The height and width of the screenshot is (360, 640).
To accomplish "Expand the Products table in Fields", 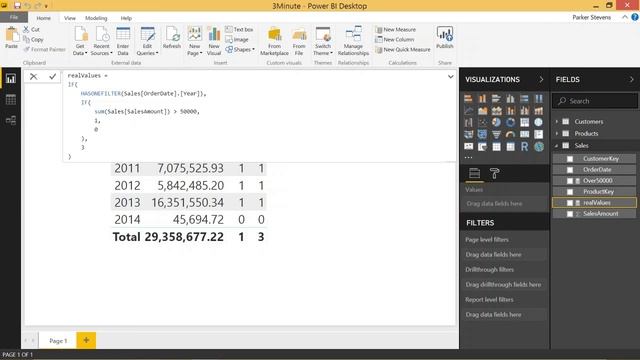I will 556,133.
